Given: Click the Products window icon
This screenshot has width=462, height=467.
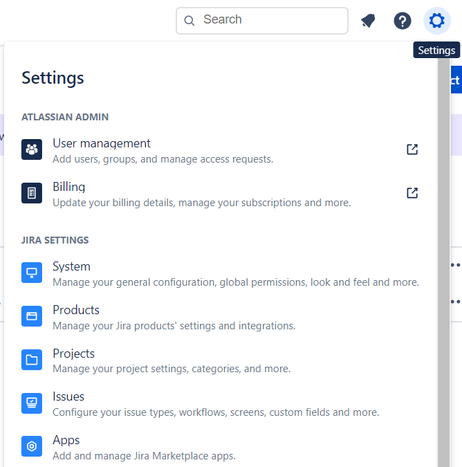Looking at the screenshot, I should [32, 316].
